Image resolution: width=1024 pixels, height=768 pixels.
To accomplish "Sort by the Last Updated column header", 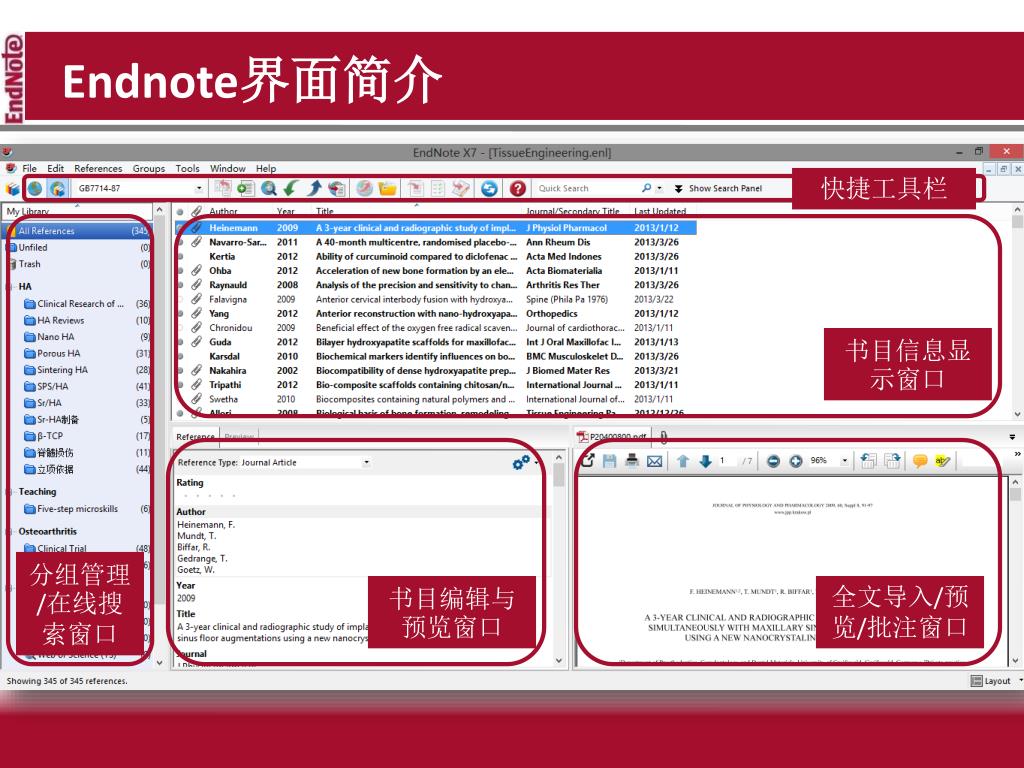I will 660,211.
